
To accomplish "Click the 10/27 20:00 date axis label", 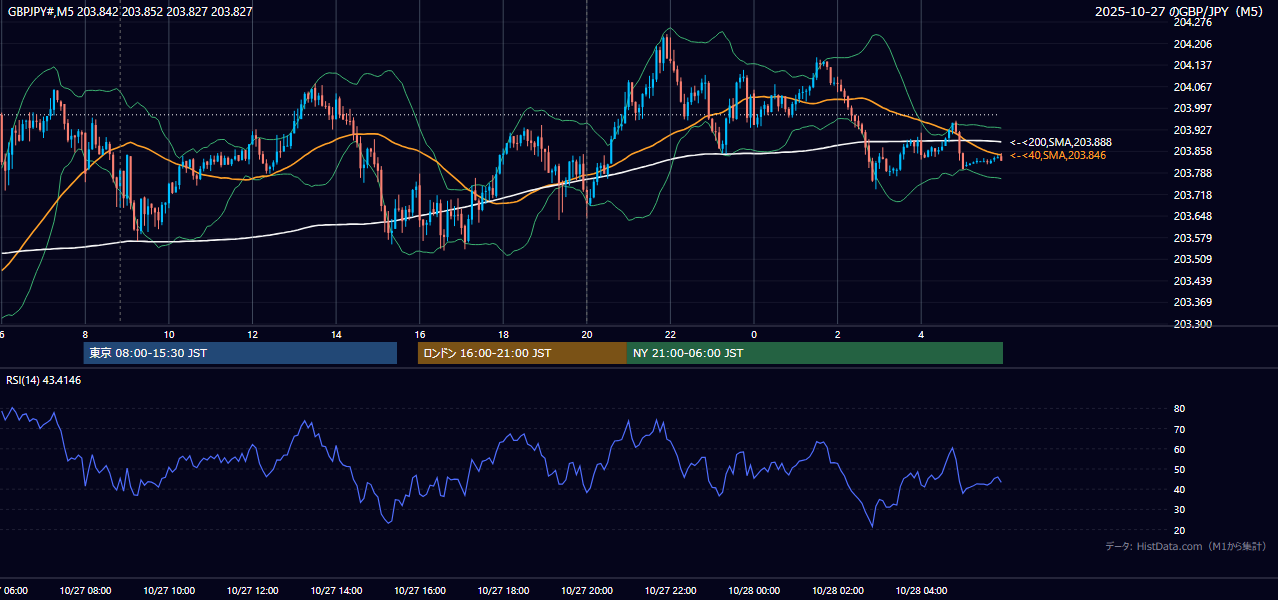I will point(587,591).
